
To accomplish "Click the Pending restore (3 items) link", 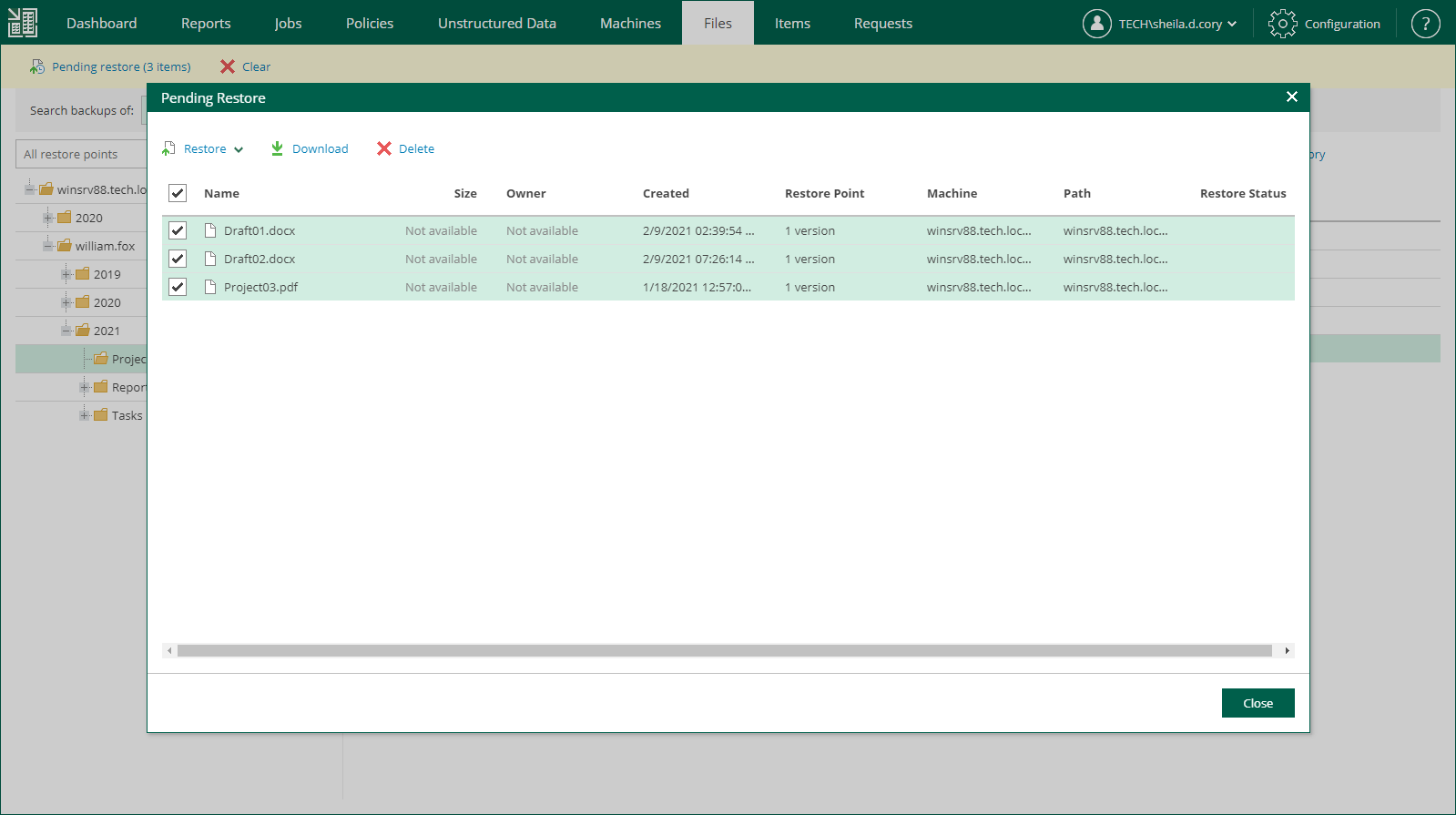I will point(120,66).
